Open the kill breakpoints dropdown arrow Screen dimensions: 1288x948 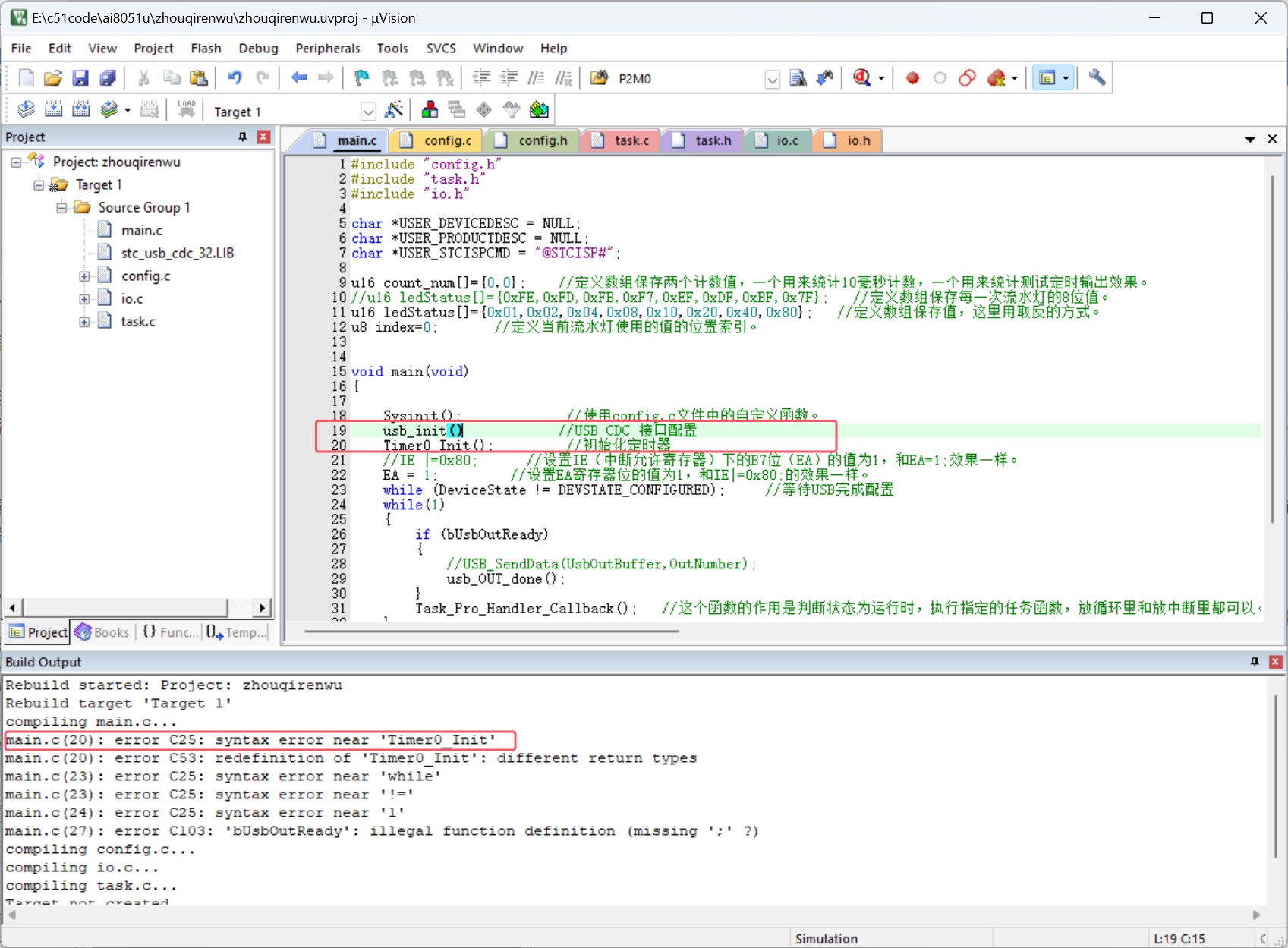[x=1014, y=78]
